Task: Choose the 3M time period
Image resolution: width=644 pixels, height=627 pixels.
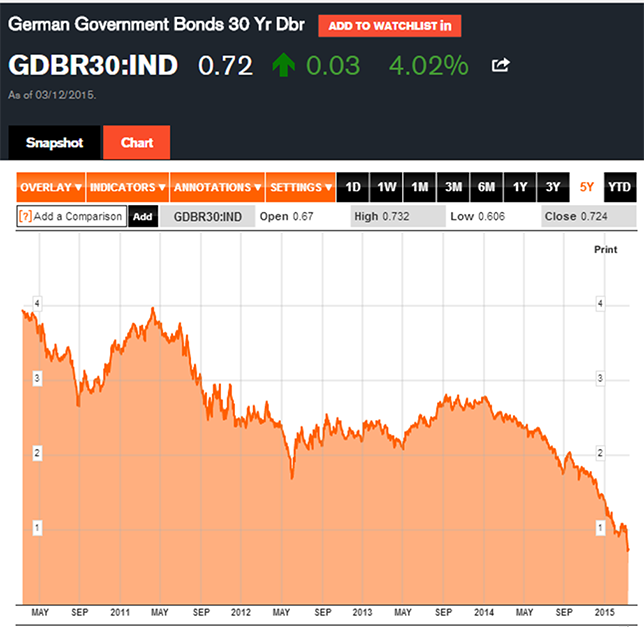Action: coord(453,187)
